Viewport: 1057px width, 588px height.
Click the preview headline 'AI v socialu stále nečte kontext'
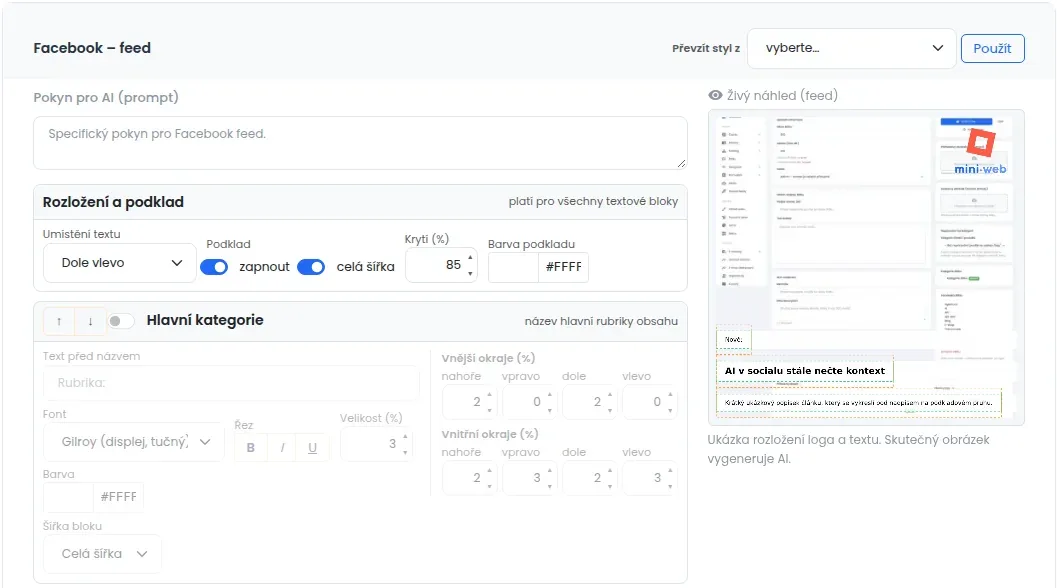[804, 371]
